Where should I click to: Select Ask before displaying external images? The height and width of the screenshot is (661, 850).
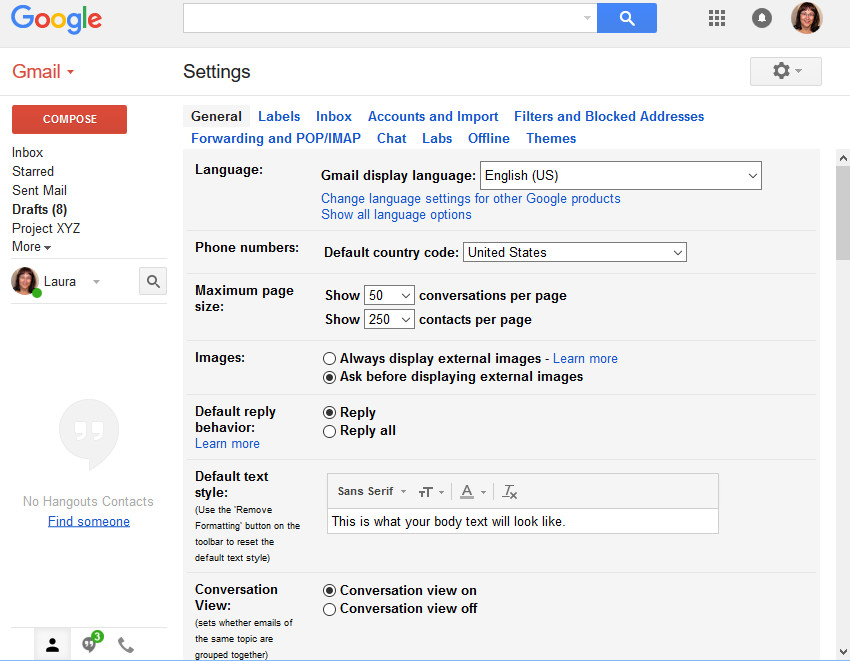329,377
